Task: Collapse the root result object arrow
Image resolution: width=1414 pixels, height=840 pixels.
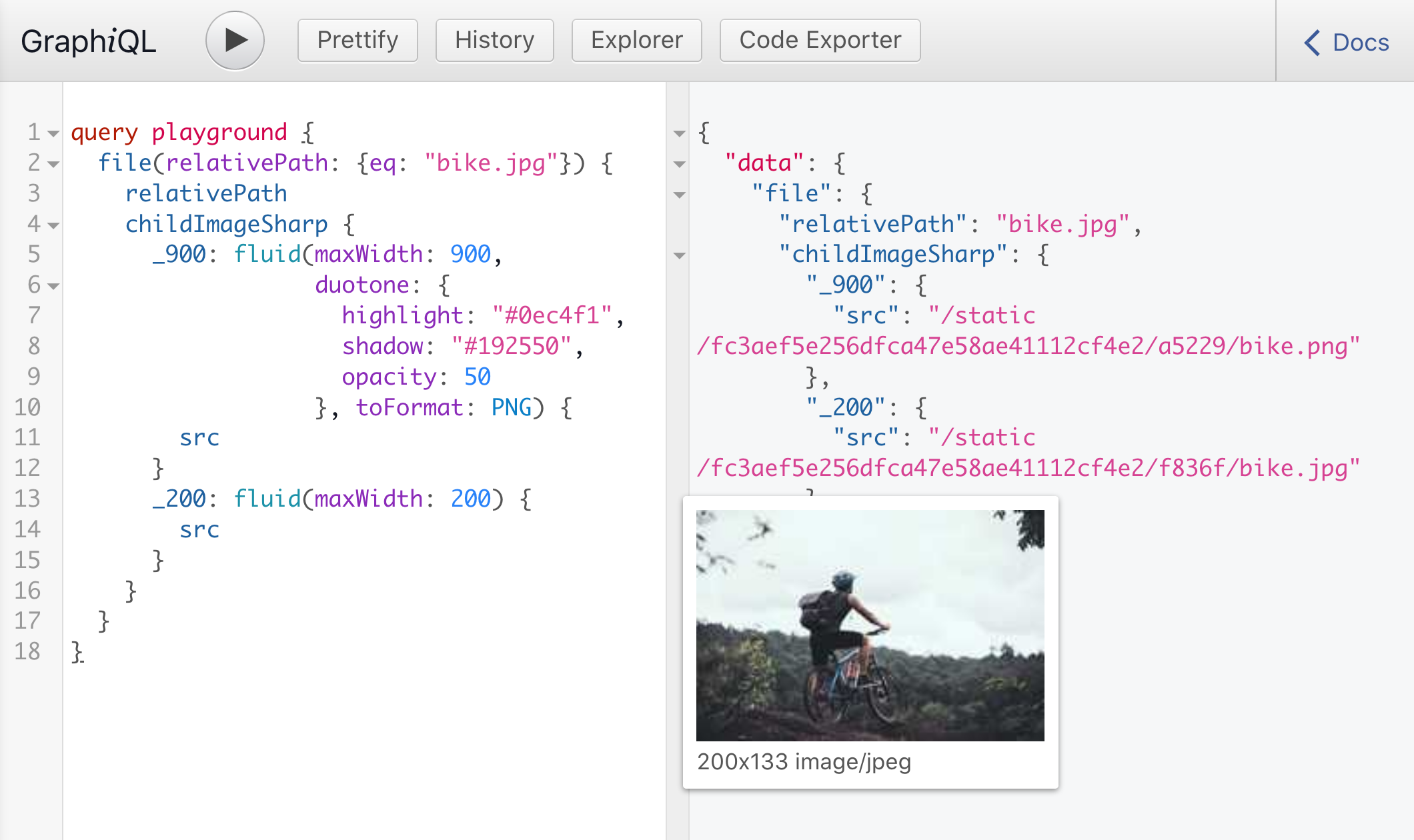Action: 680,133
